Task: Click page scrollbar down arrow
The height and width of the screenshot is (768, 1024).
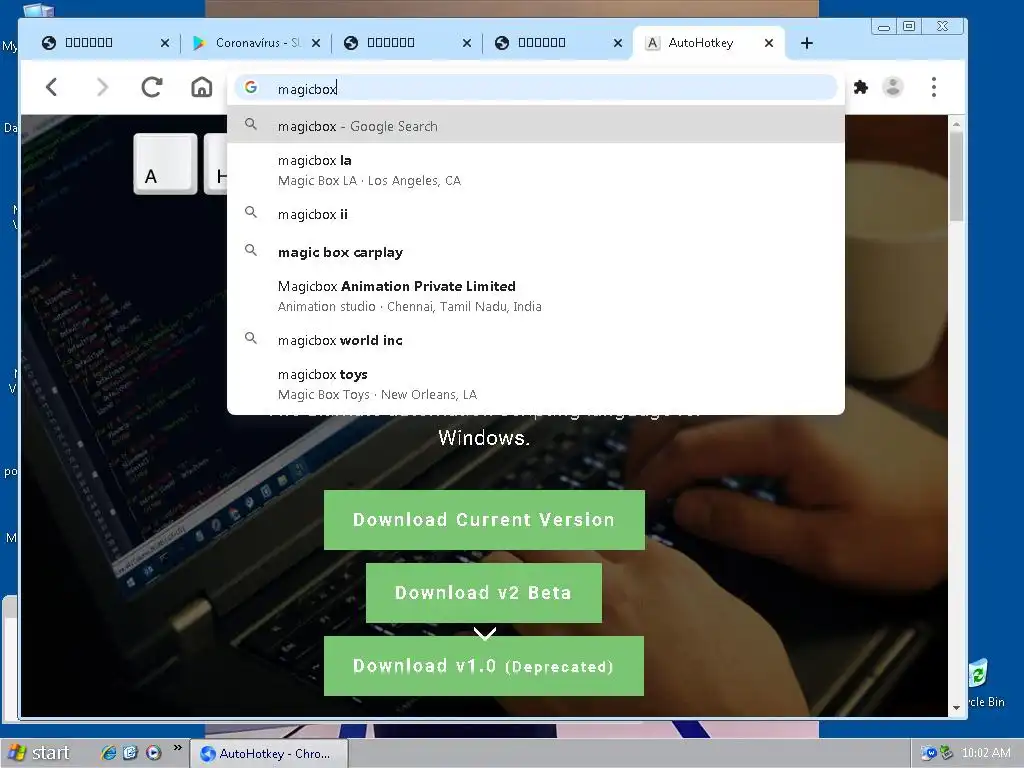Action: tap(956, 708)
